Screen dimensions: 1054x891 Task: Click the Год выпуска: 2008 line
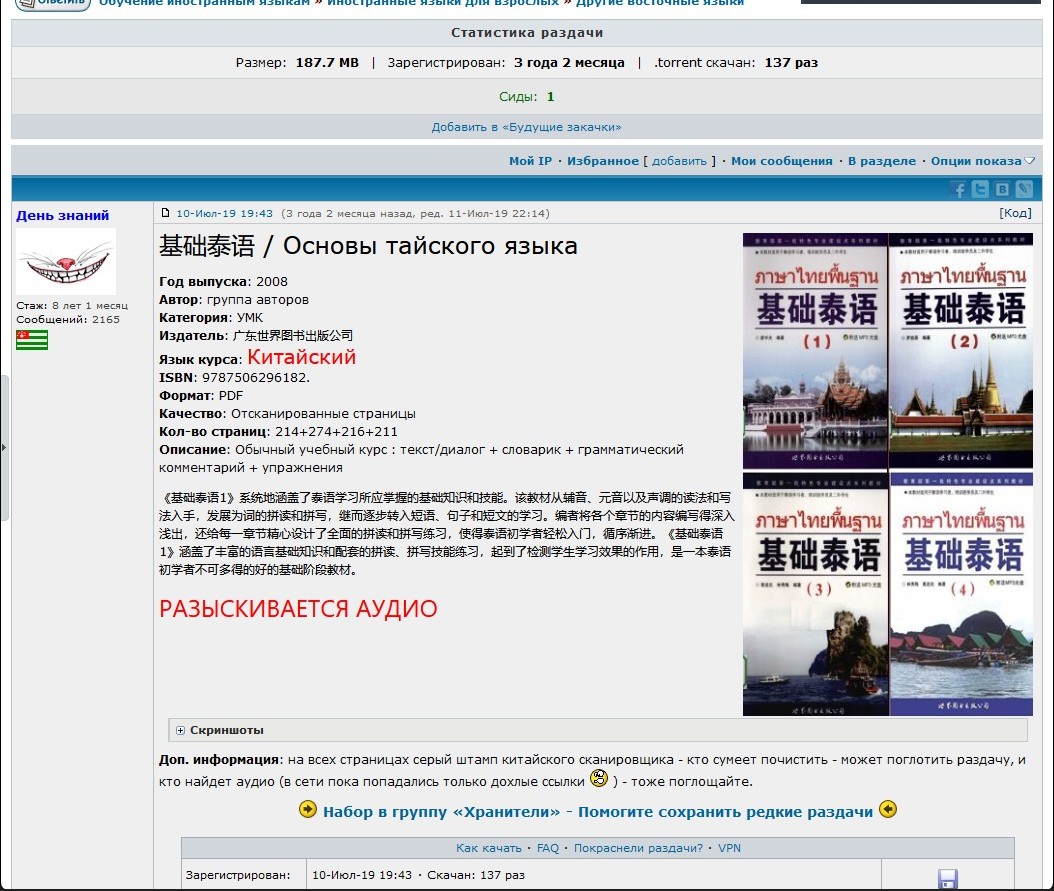coord(223,282)
